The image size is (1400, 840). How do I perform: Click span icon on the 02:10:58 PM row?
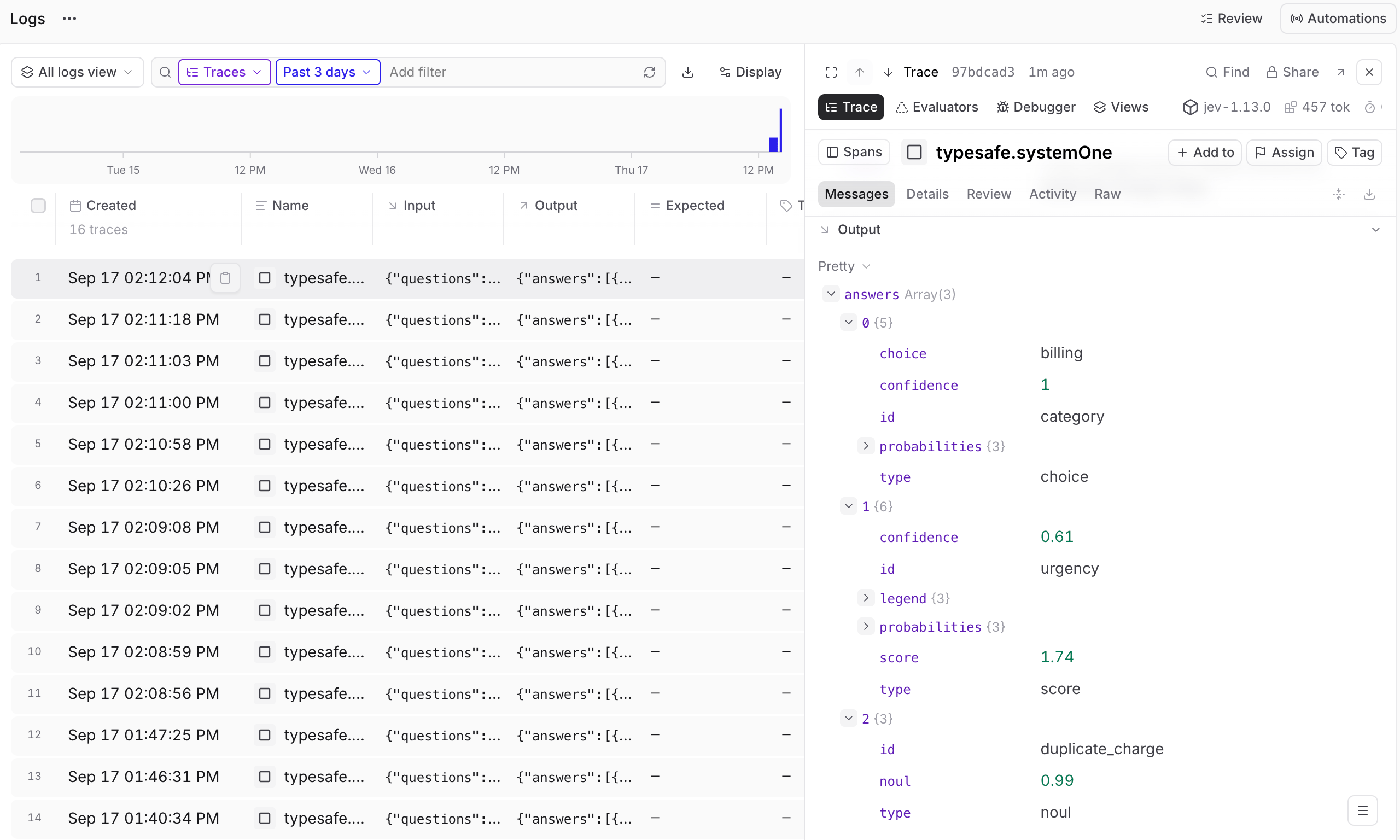(x=264, y=445)
